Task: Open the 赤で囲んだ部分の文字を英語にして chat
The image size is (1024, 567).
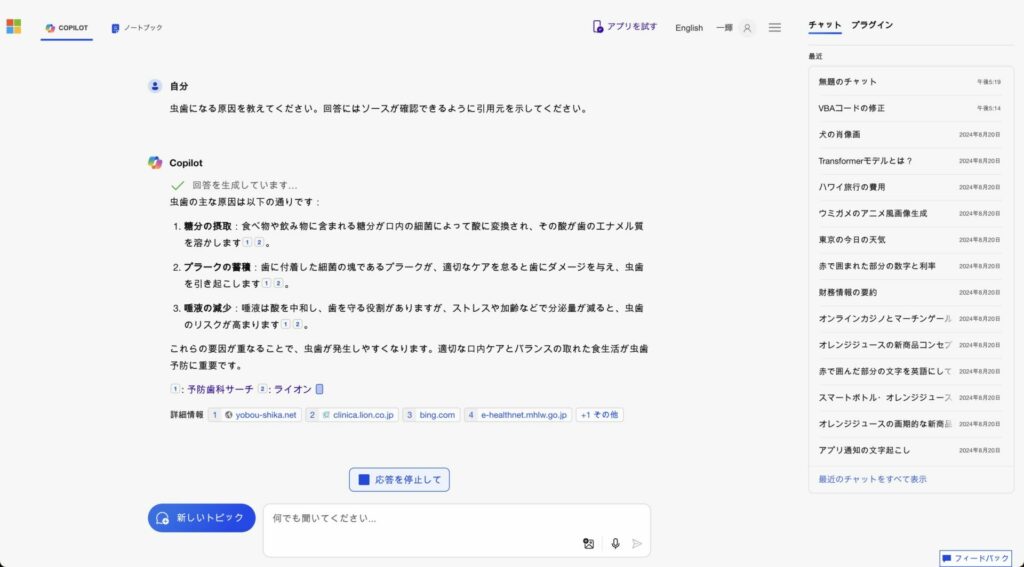Action: click(x=910, y=371)
